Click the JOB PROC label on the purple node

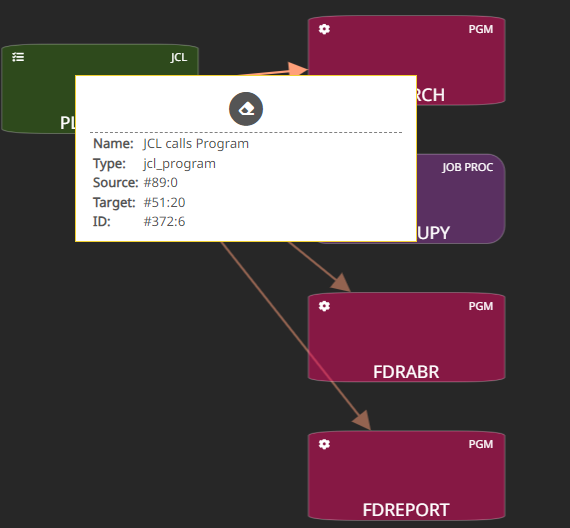point(467,167)
